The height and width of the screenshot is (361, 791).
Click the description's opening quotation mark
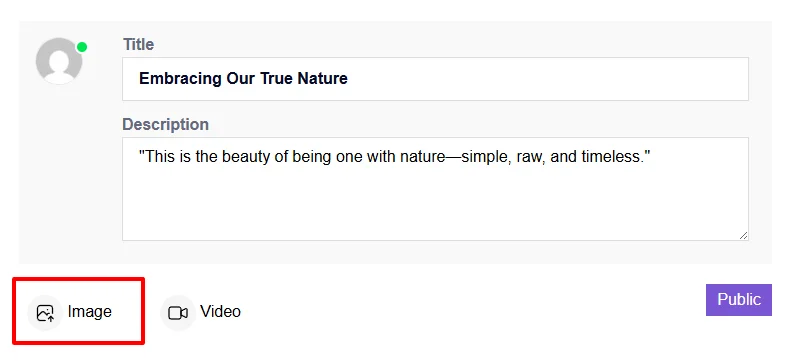coord(142,153)
